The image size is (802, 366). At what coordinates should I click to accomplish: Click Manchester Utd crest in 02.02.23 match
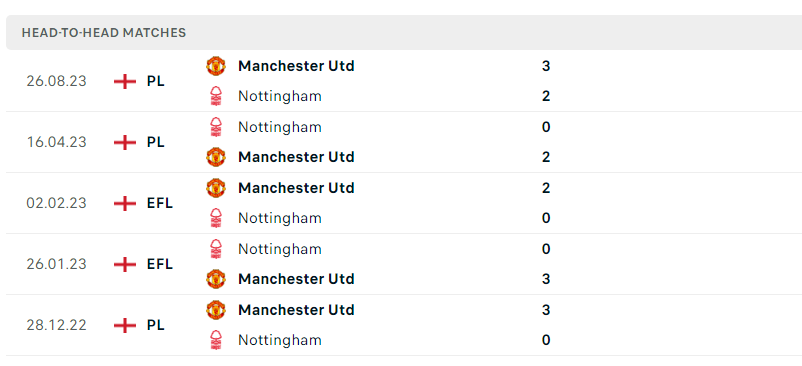coord(216,188)
